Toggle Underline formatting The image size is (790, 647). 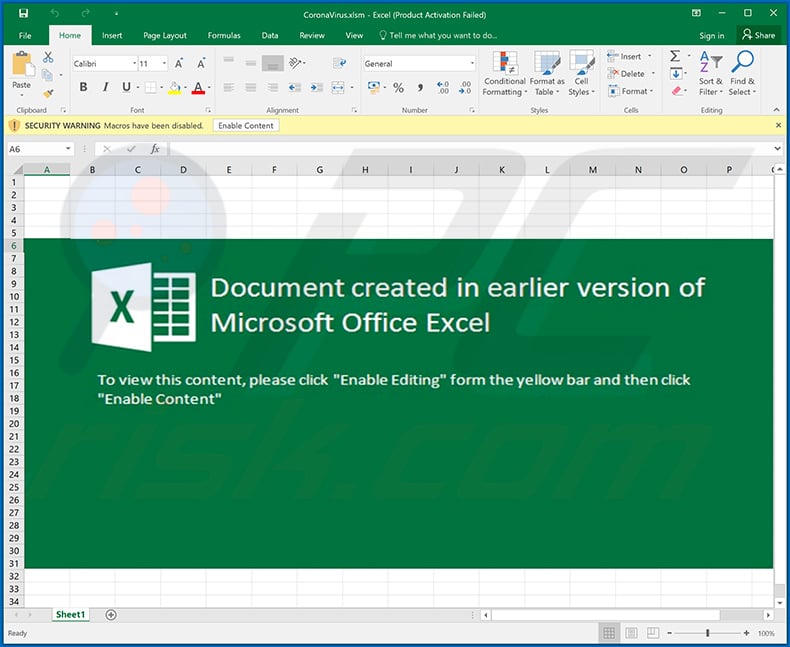[x=126, y=87]
